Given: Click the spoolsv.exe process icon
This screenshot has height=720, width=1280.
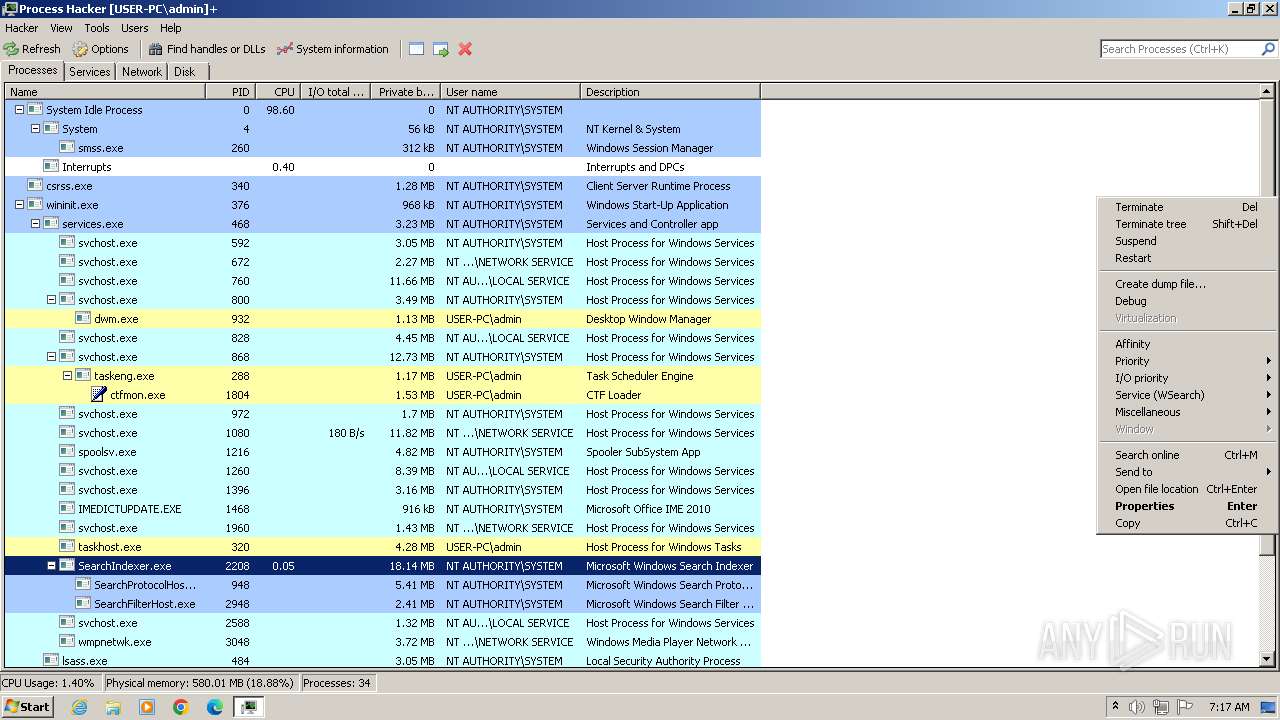Looking at the screenshot, I should tap(67, 452).
